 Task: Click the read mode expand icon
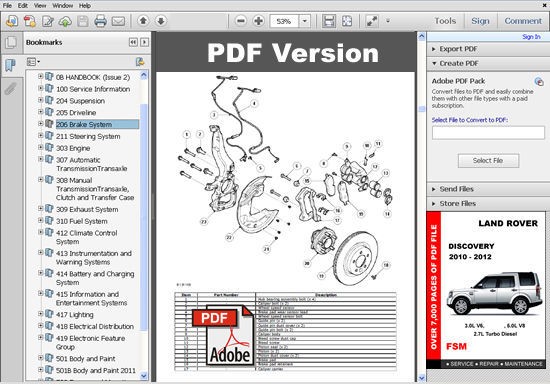coord(372,21)
